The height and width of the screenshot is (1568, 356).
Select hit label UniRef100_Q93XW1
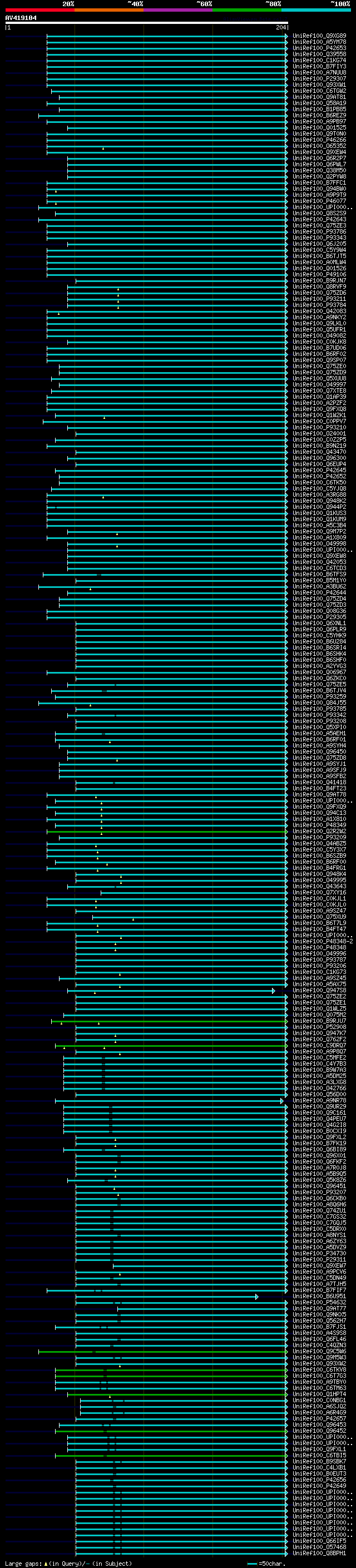pos(319,85)
